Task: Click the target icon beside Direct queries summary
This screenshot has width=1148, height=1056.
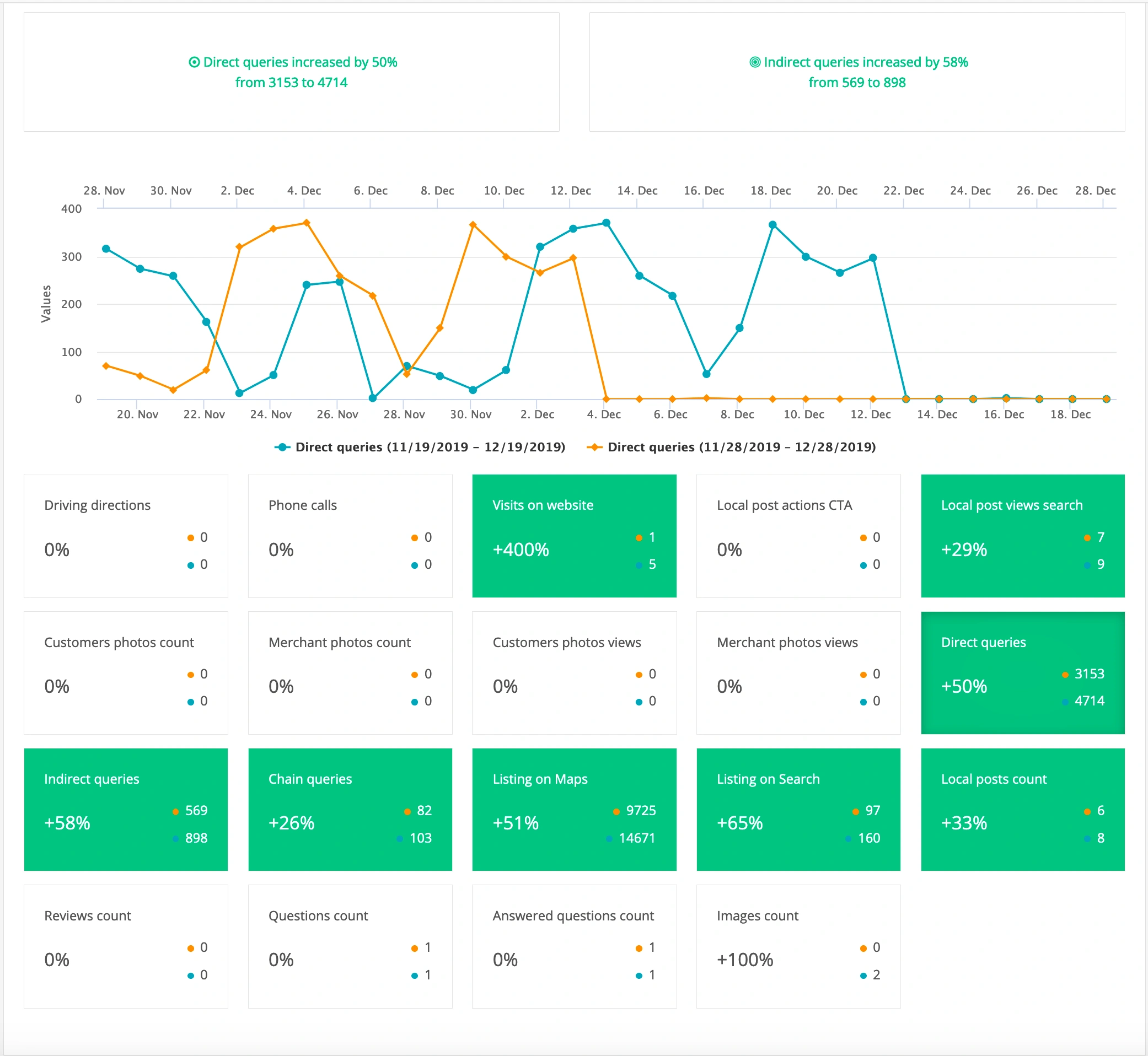Action: [x=195, y=62]
